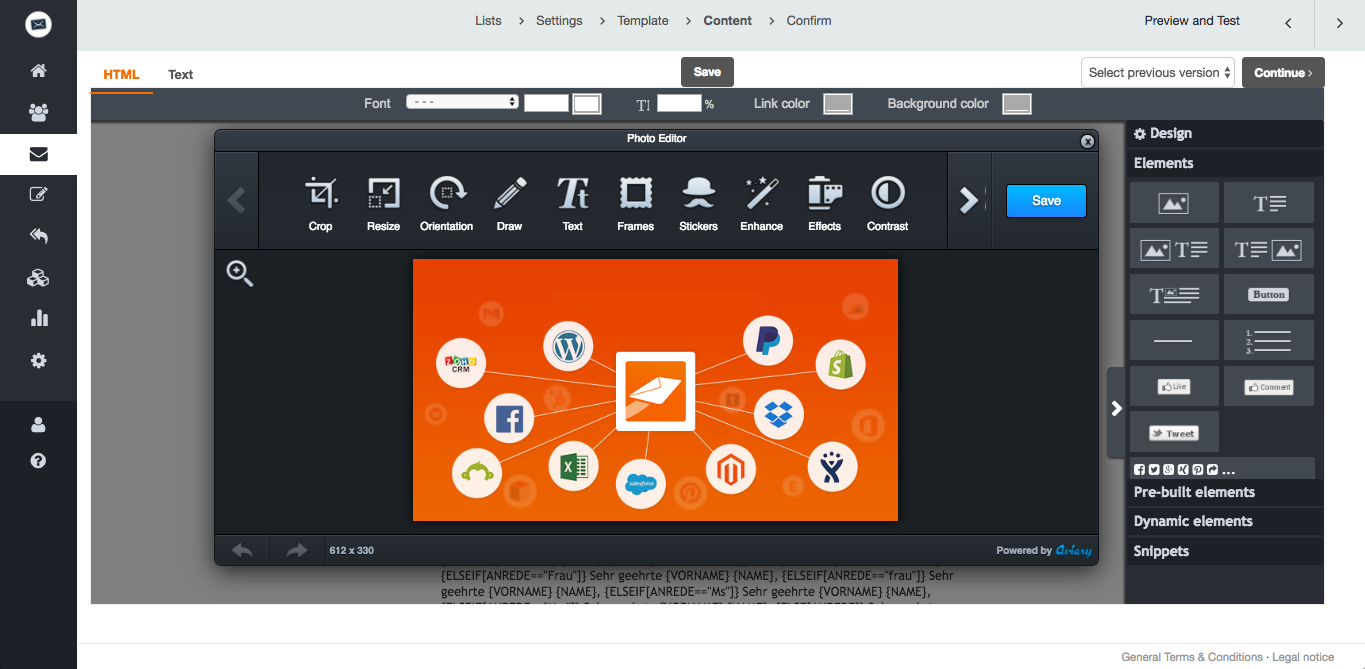Open the Orientation tool
Image resolution: width=1365 pixels, height=669 pixels.
(446, 203)
